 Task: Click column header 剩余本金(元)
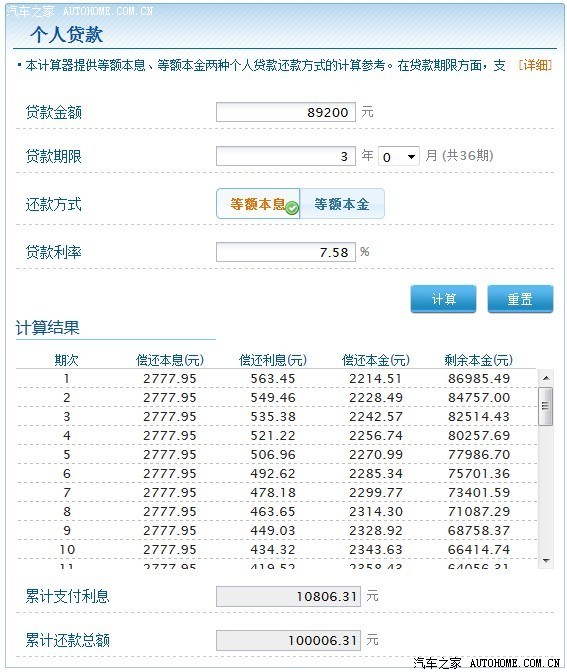click(x=479, y=360)
